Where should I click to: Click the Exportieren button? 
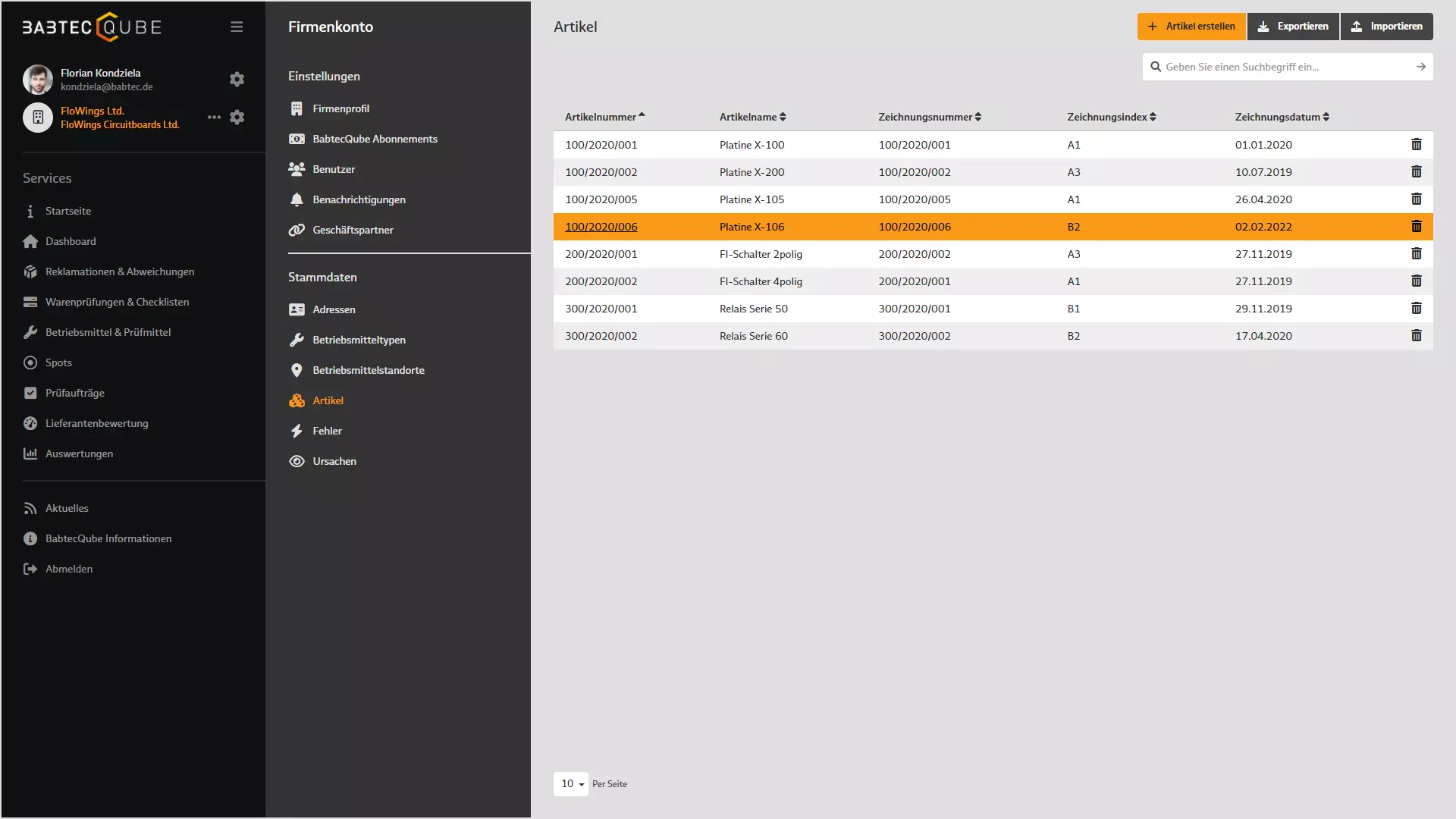click(x=1293, y=27)
